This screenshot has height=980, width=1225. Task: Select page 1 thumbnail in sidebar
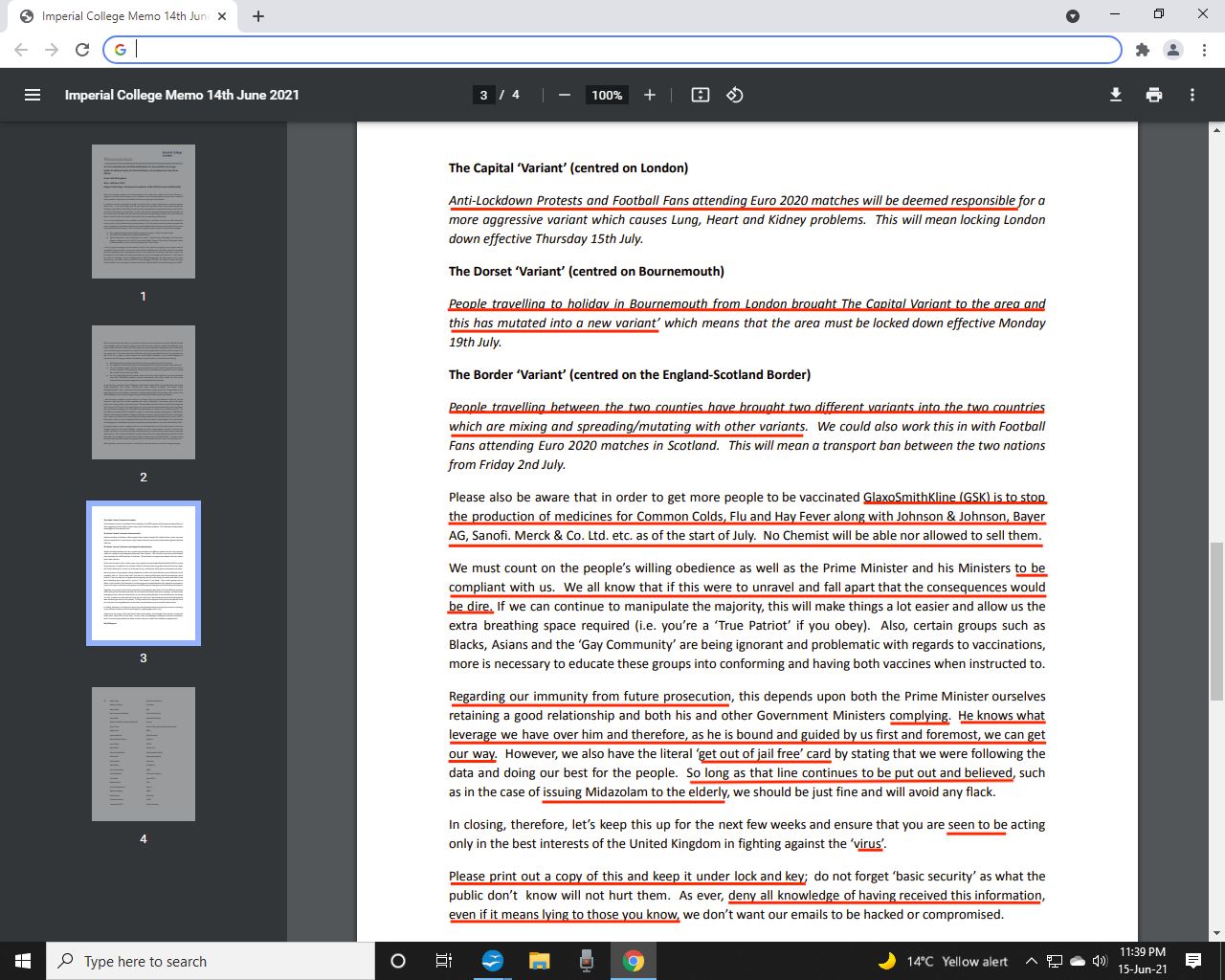pos(144,212)
